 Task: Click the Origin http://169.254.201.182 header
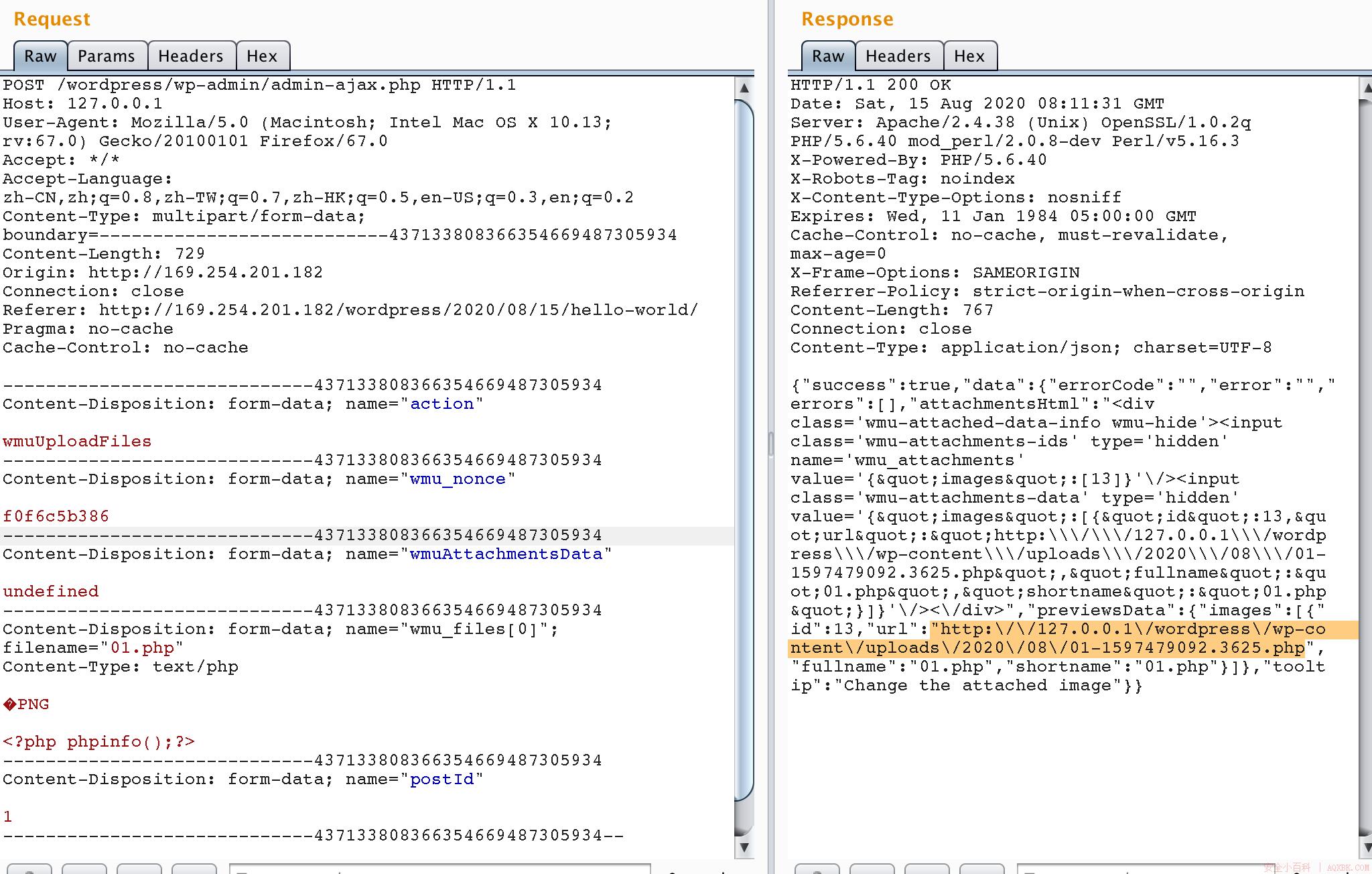point(163,273)
